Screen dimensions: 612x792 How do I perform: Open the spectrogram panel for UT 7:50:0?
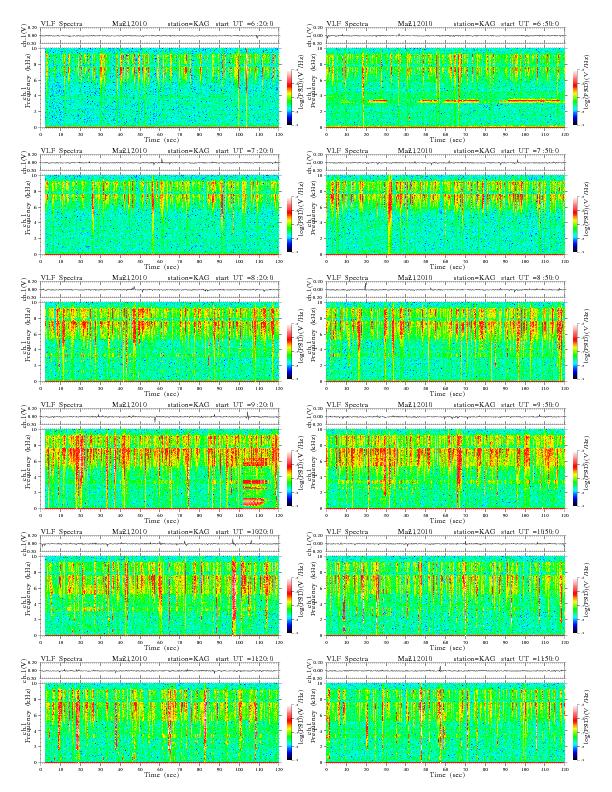point(445,215)
